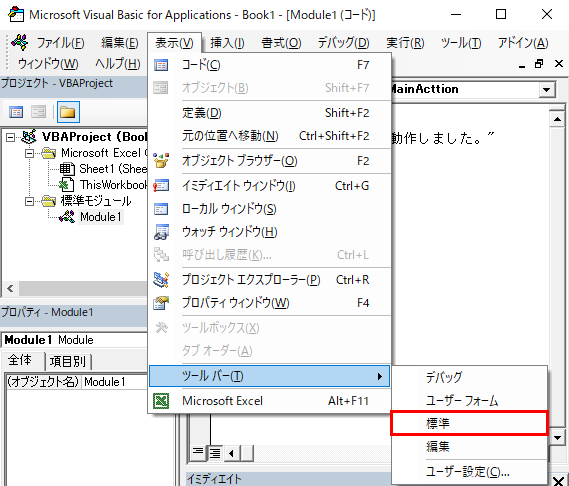Click the code window up scroll arrow
This screenshot has height=486, width=569.
pyautogui.click(x=557, y=119)
